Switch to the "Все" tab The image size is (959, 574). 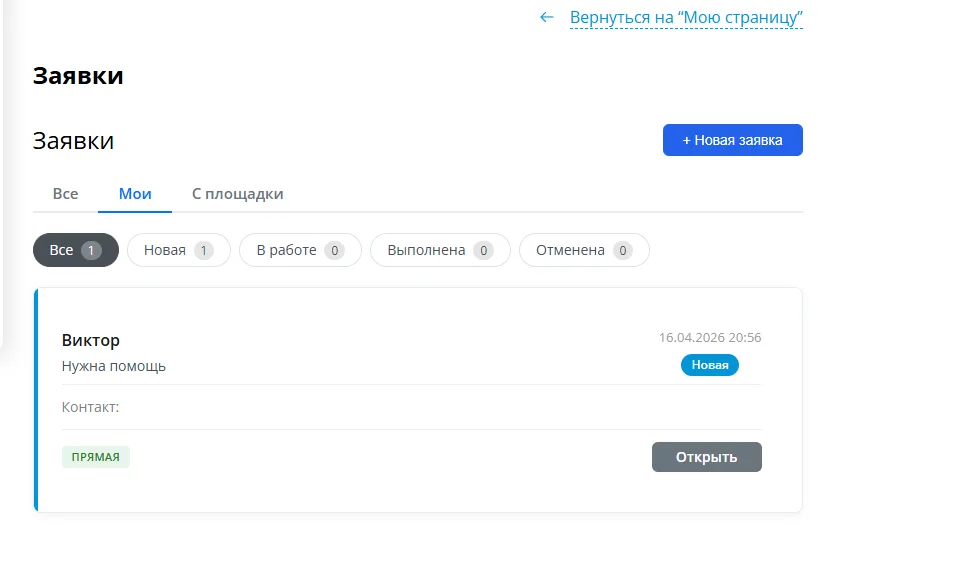(x=65, y=194)
